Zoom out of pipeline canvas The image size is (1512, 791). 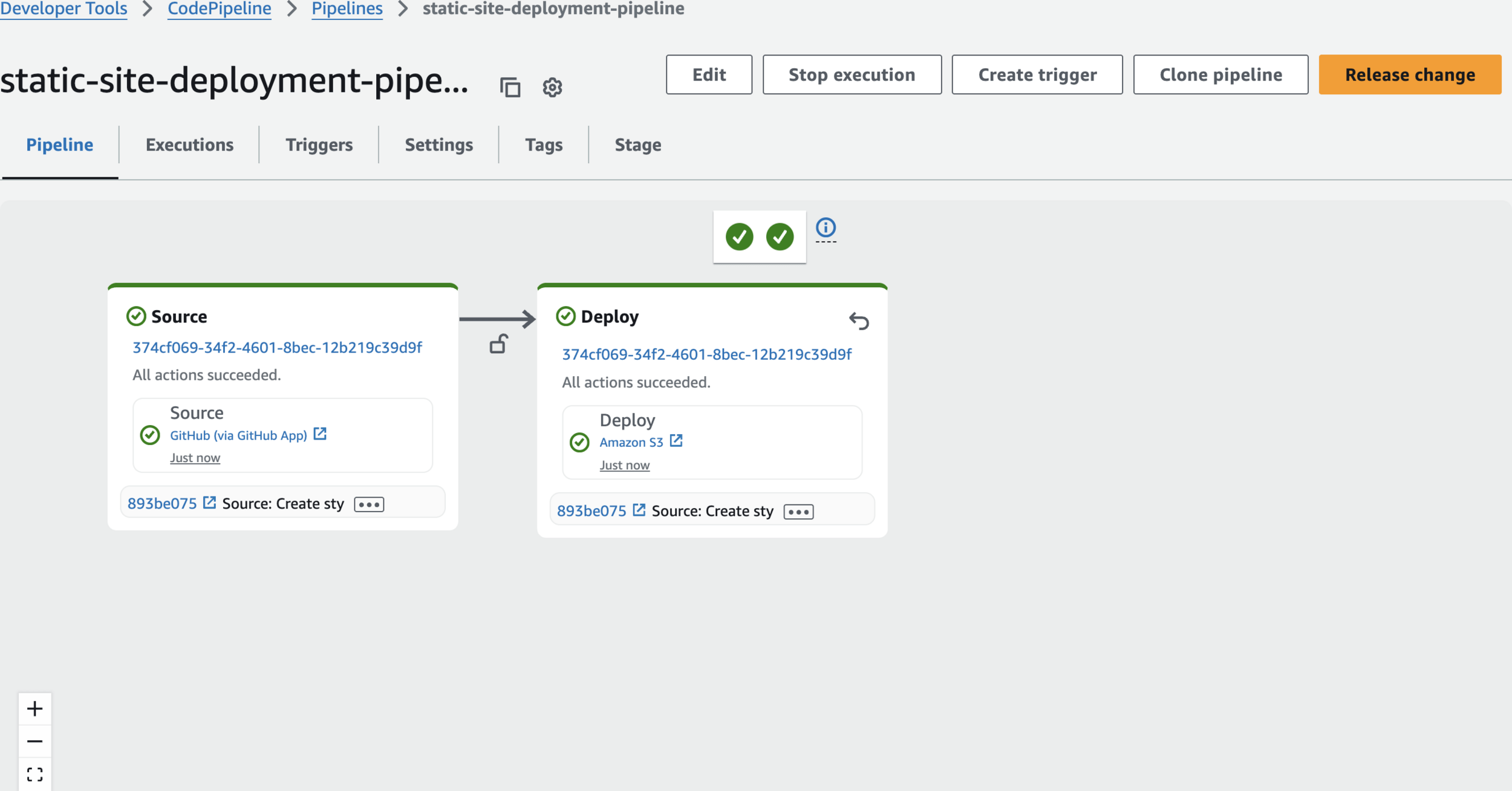pos(35,741)
